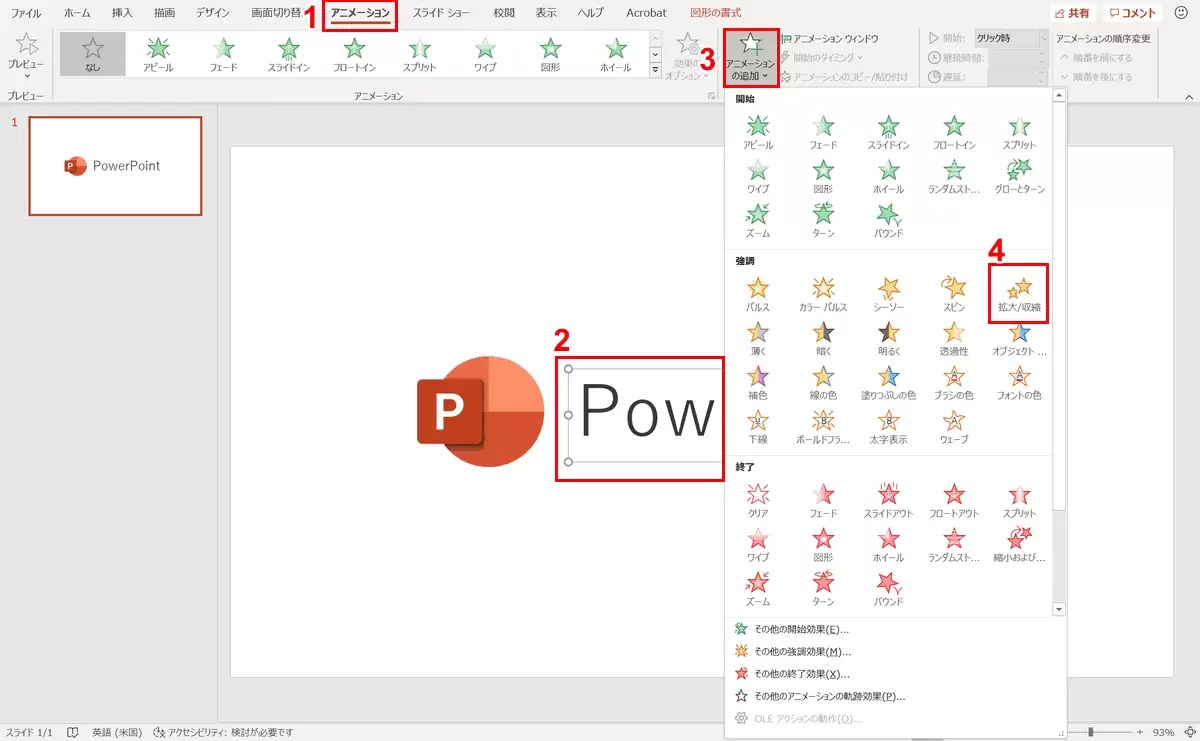Select なし in the ribbon animation gallery
Viewport: 1200px width, 741px height.
pos(92,54)
